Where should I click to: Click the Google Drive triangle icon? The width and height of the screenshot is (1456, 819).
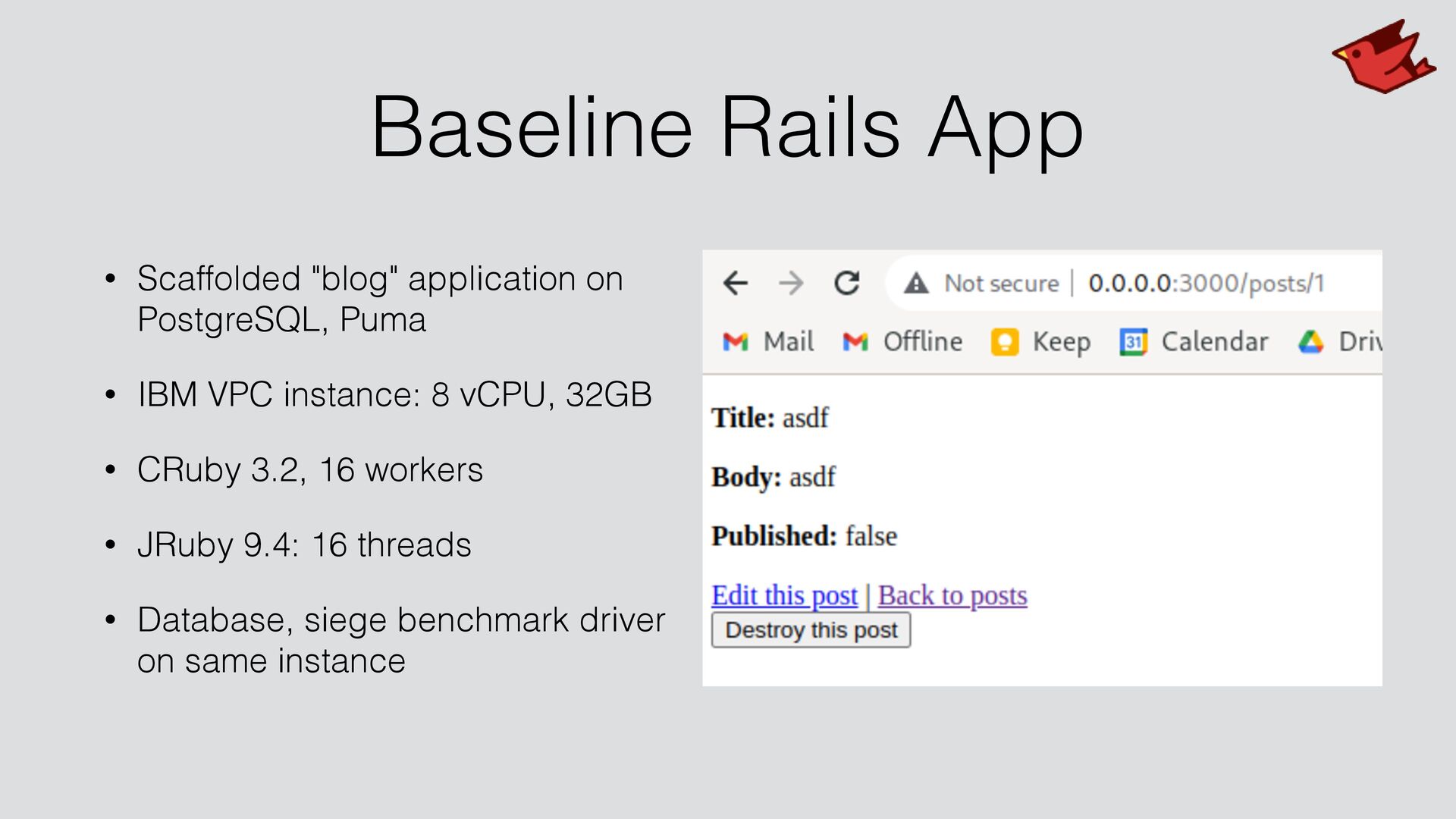(x=1310, y=342)
